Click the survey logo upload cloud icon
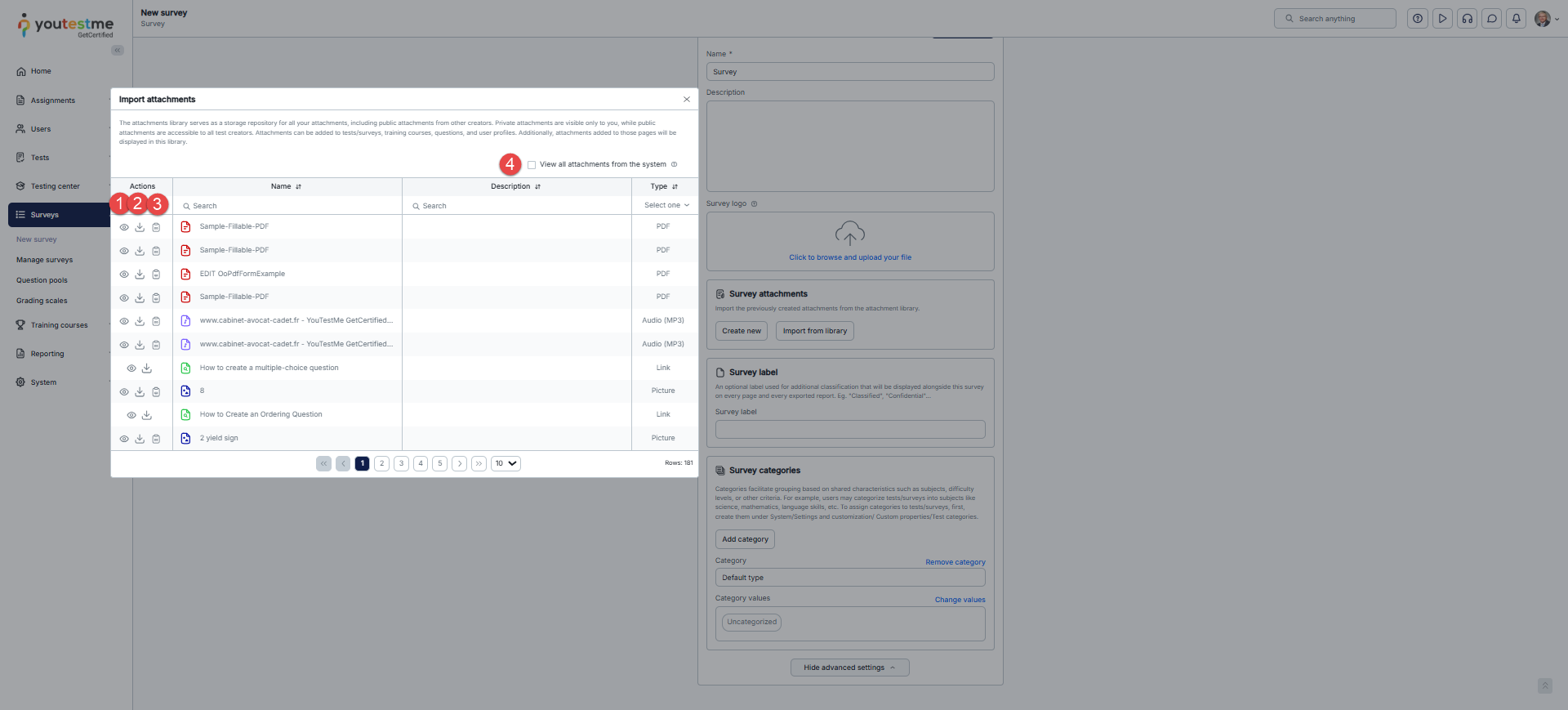1568x710 pixels. click(849, 234)
